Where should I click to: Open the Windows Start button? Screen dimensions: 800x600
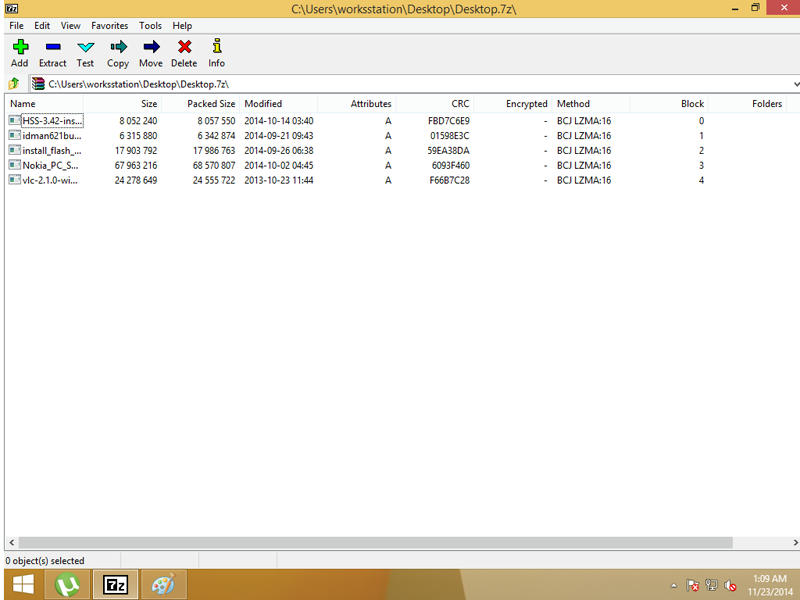click(22, 585)
